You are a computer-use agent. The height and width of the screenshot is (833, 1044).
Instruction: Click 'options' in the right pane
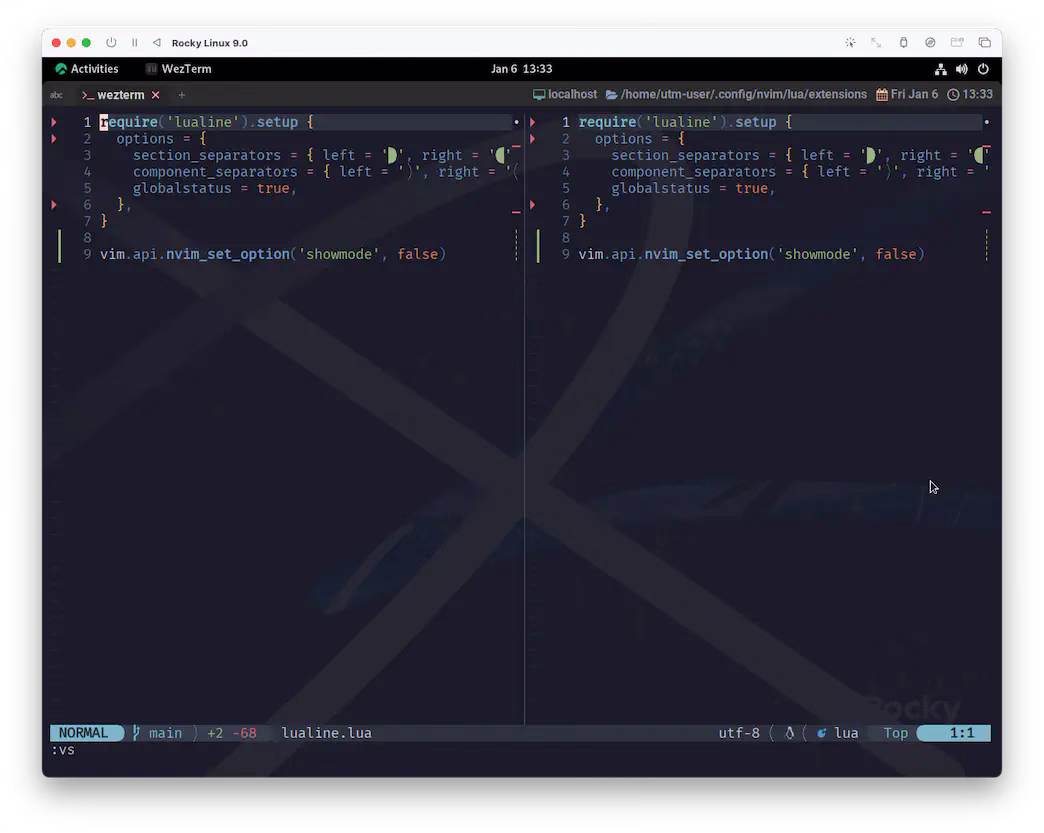coord(623,139)
